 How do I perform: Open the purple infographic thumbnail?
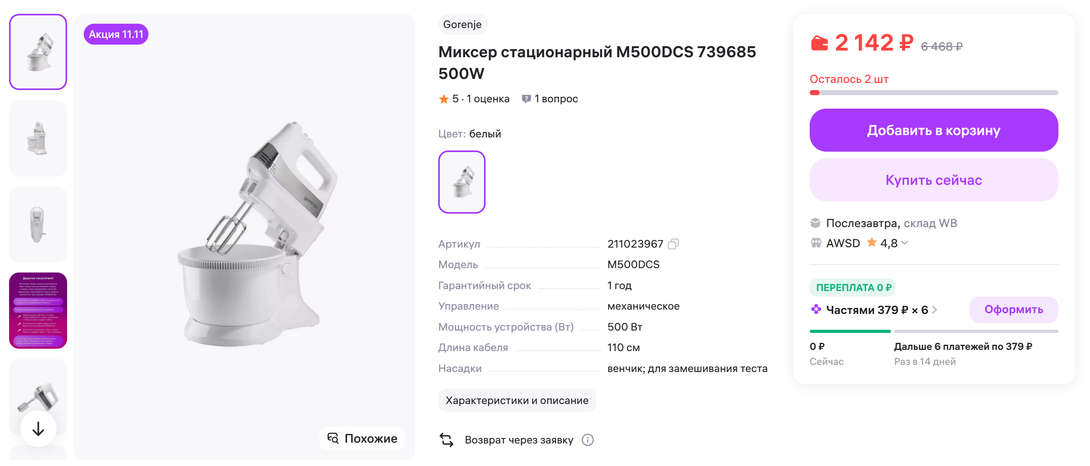coord(38,310)
